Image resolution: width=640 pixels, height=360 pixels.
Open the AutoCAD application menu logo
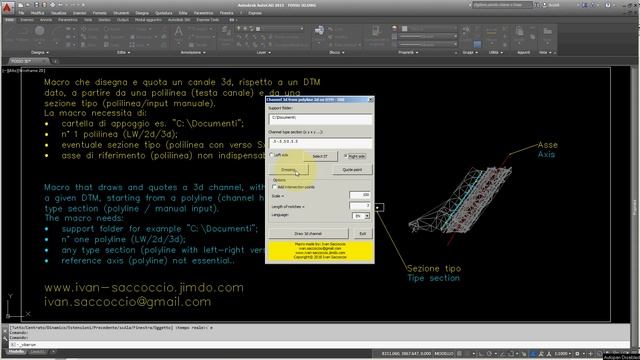point(7,7)
